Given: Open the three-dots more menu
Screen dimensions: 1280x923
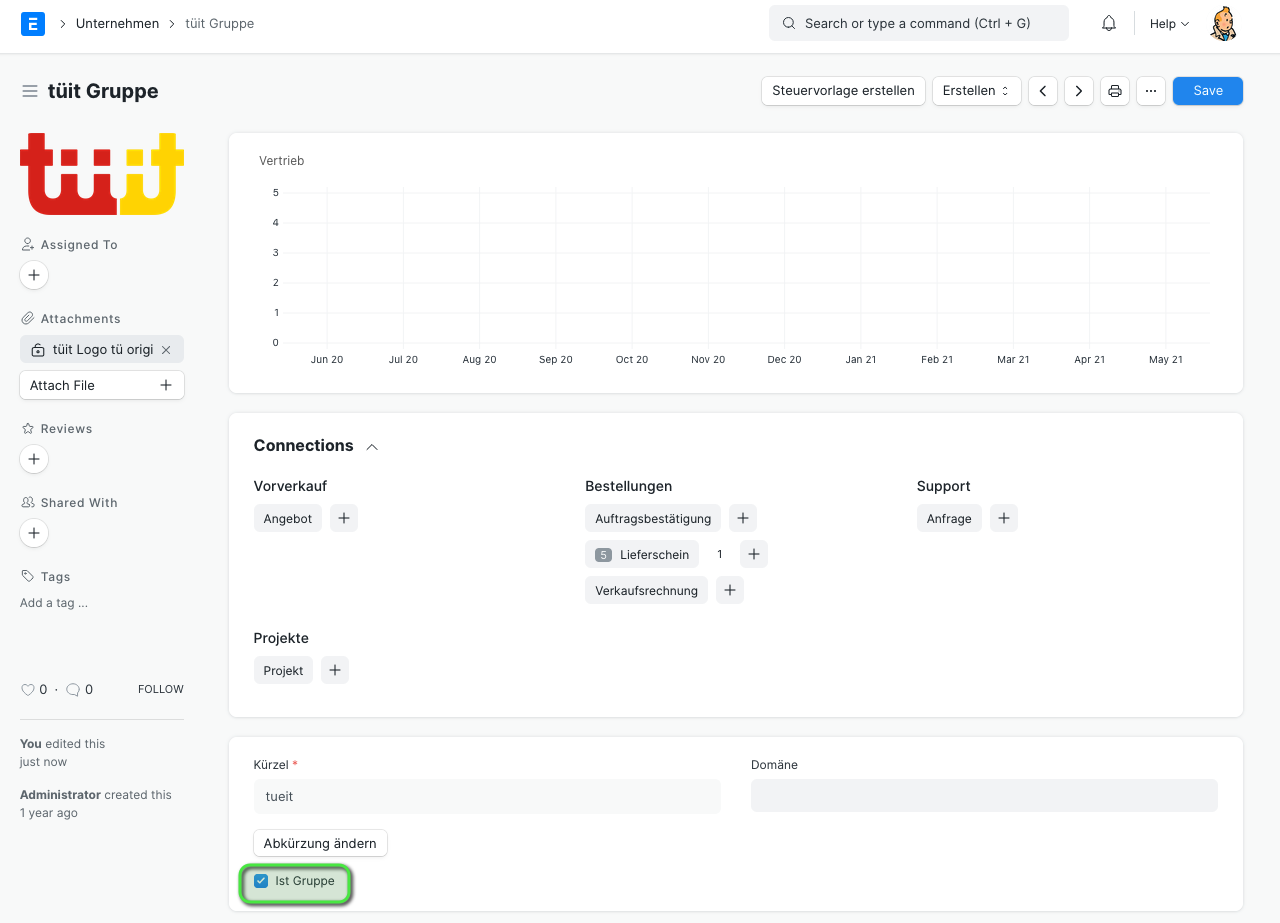Looking at the screenshot, I should [1151, 91].
